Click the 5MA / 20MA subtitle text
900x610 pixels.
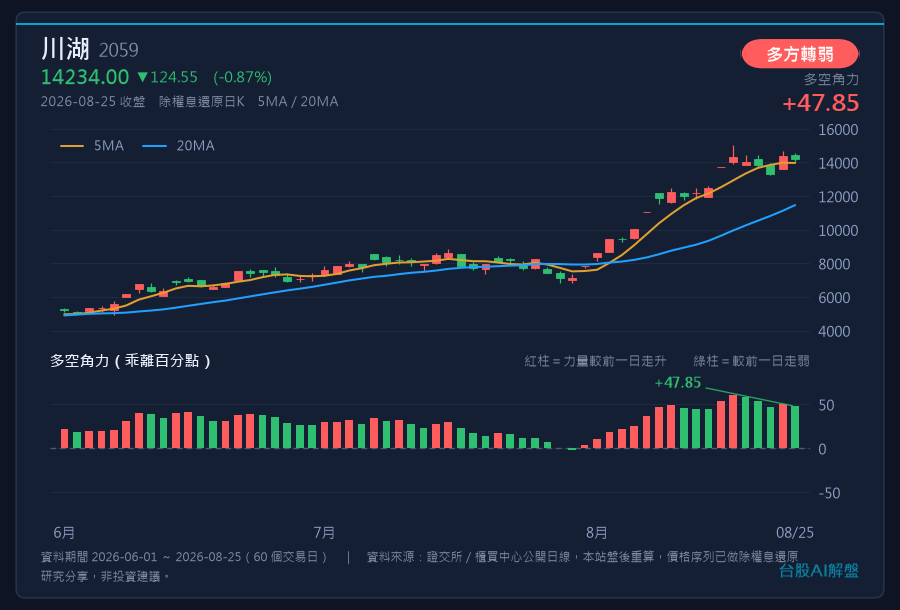click(298, 102)
